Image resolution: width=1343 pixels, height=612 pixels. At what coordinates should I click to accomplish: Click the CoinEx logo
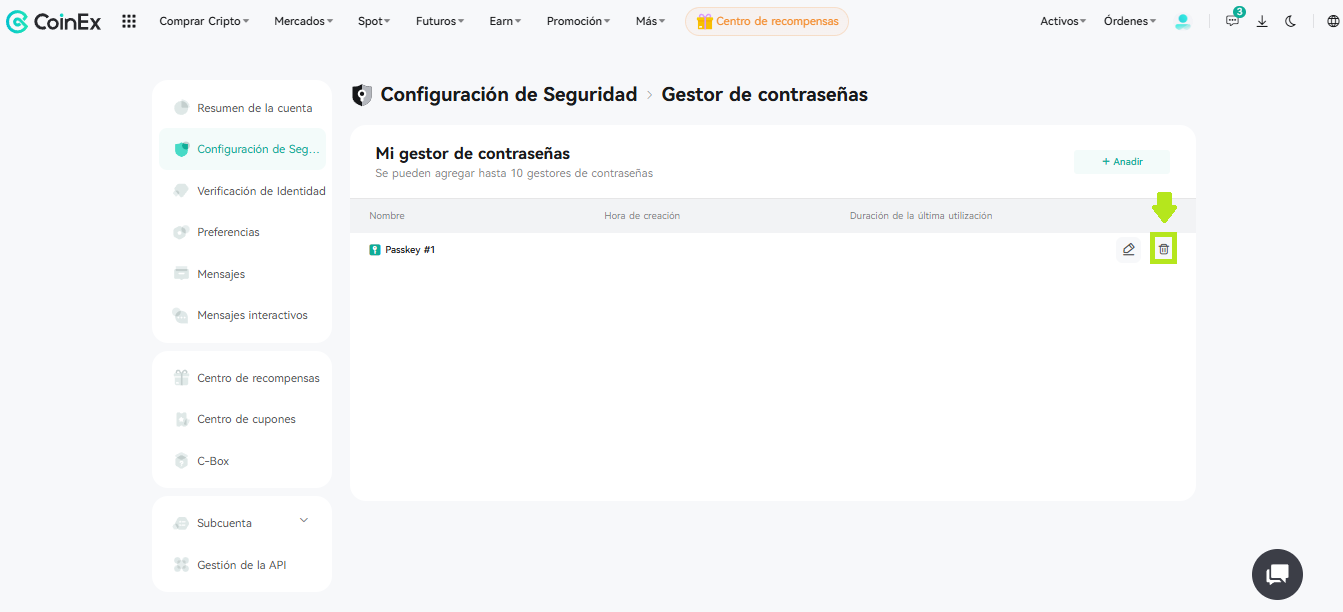click(54, 21)
